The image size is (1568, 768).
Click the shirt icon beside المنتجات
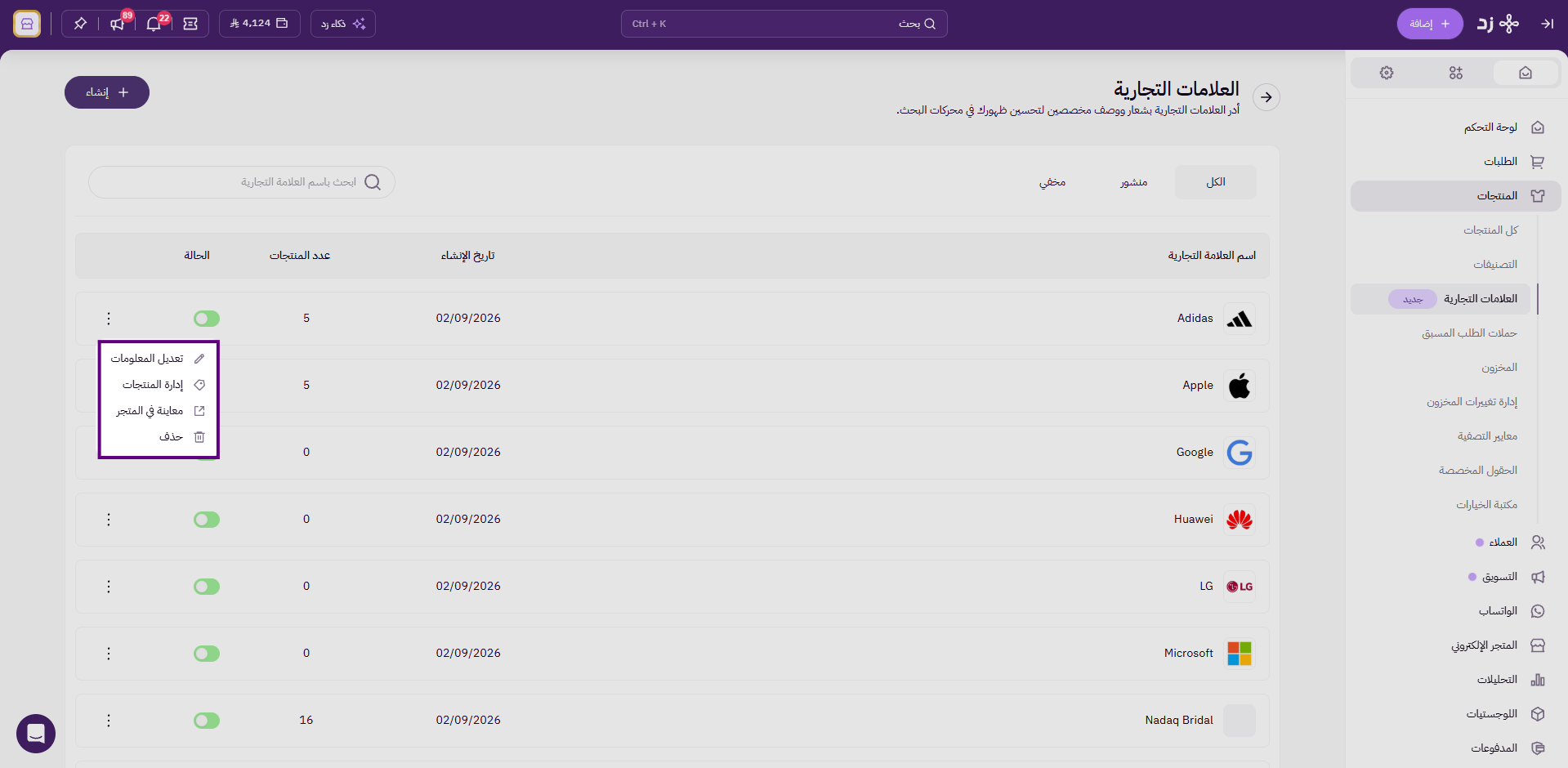1538,196
